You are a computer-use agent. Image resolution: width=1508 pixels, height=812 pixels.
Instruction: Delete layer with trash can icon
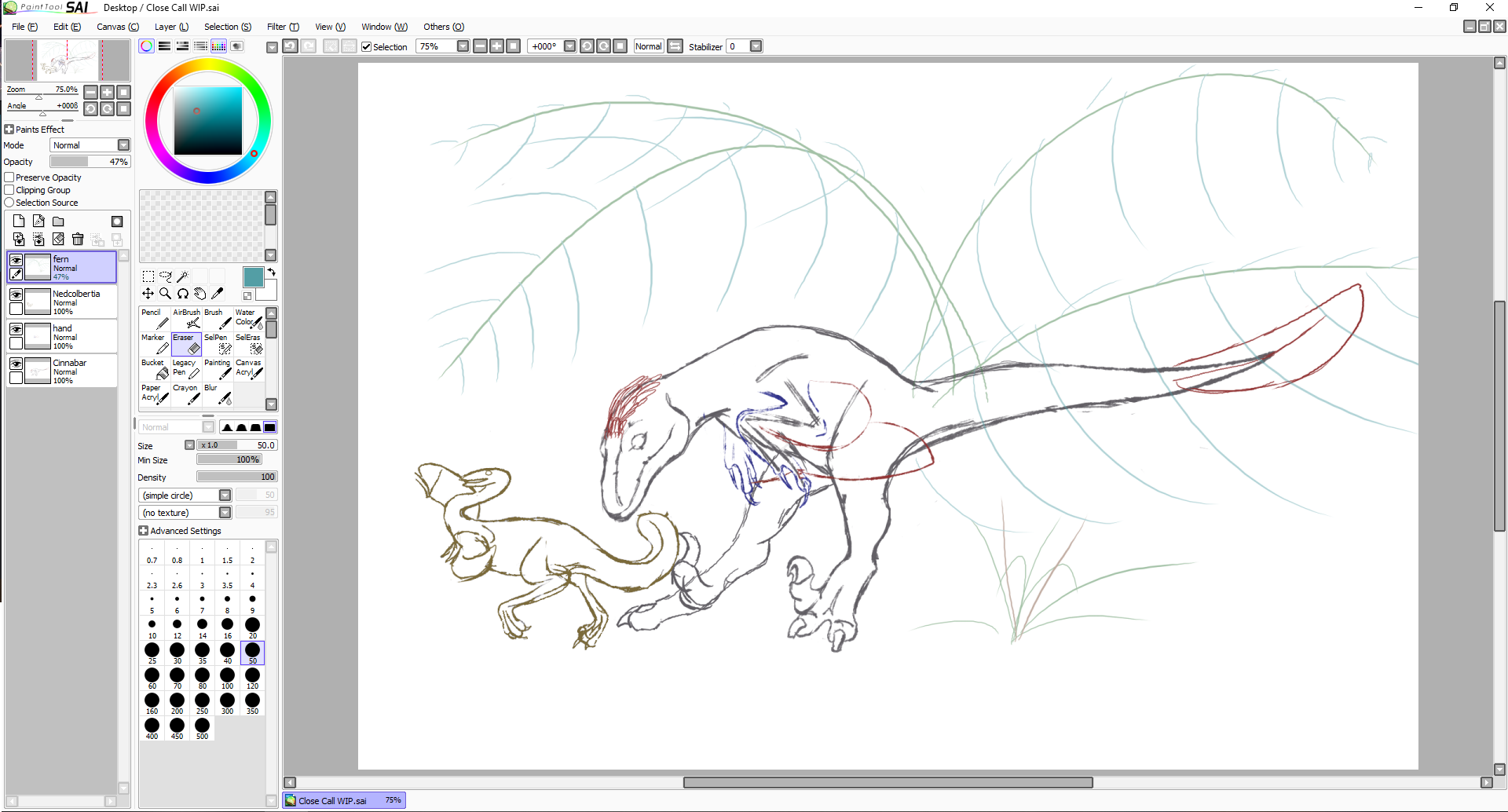point(78,240)
